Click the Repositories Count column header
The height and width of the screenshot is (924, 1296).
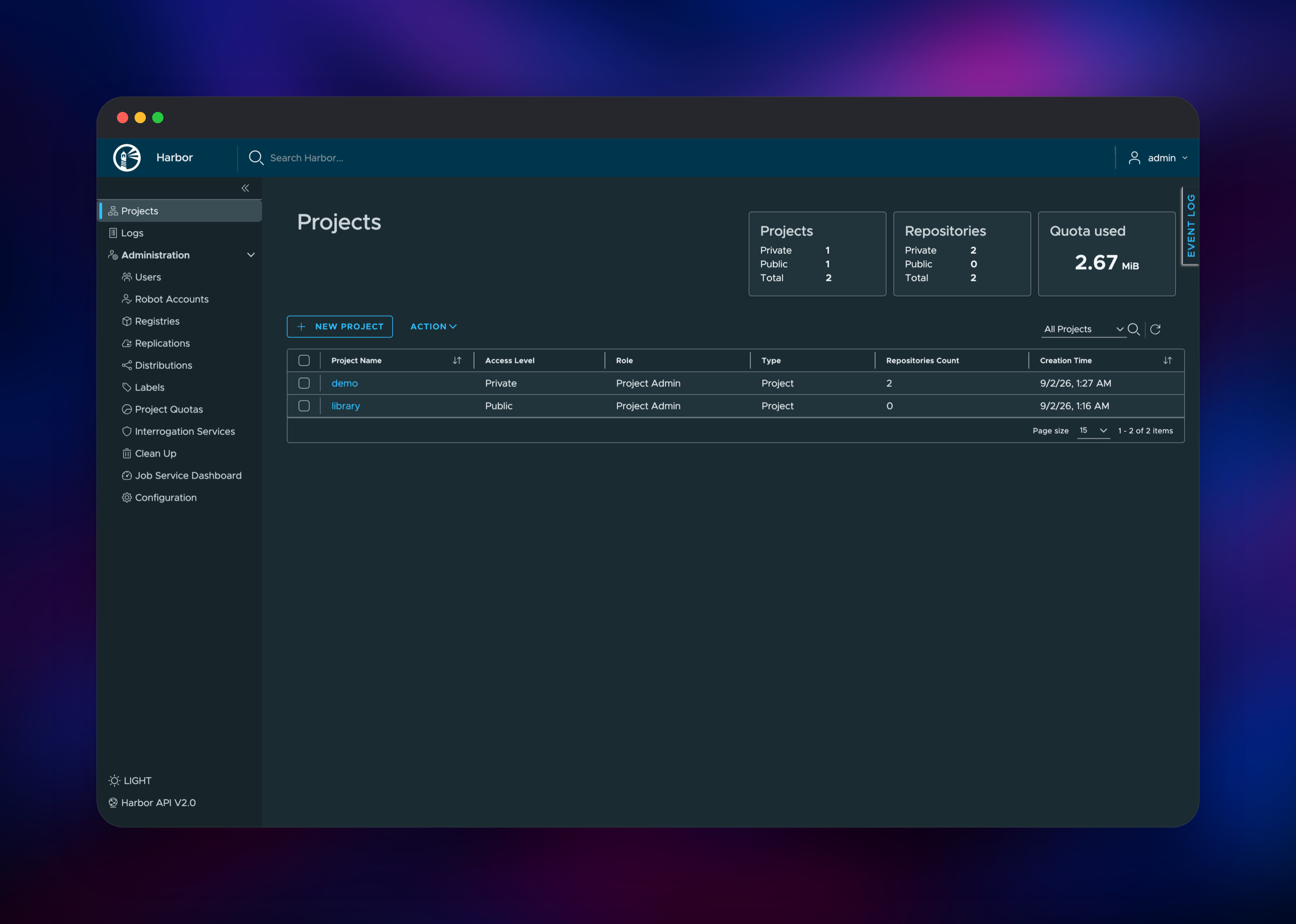click(x=922, y=361)
